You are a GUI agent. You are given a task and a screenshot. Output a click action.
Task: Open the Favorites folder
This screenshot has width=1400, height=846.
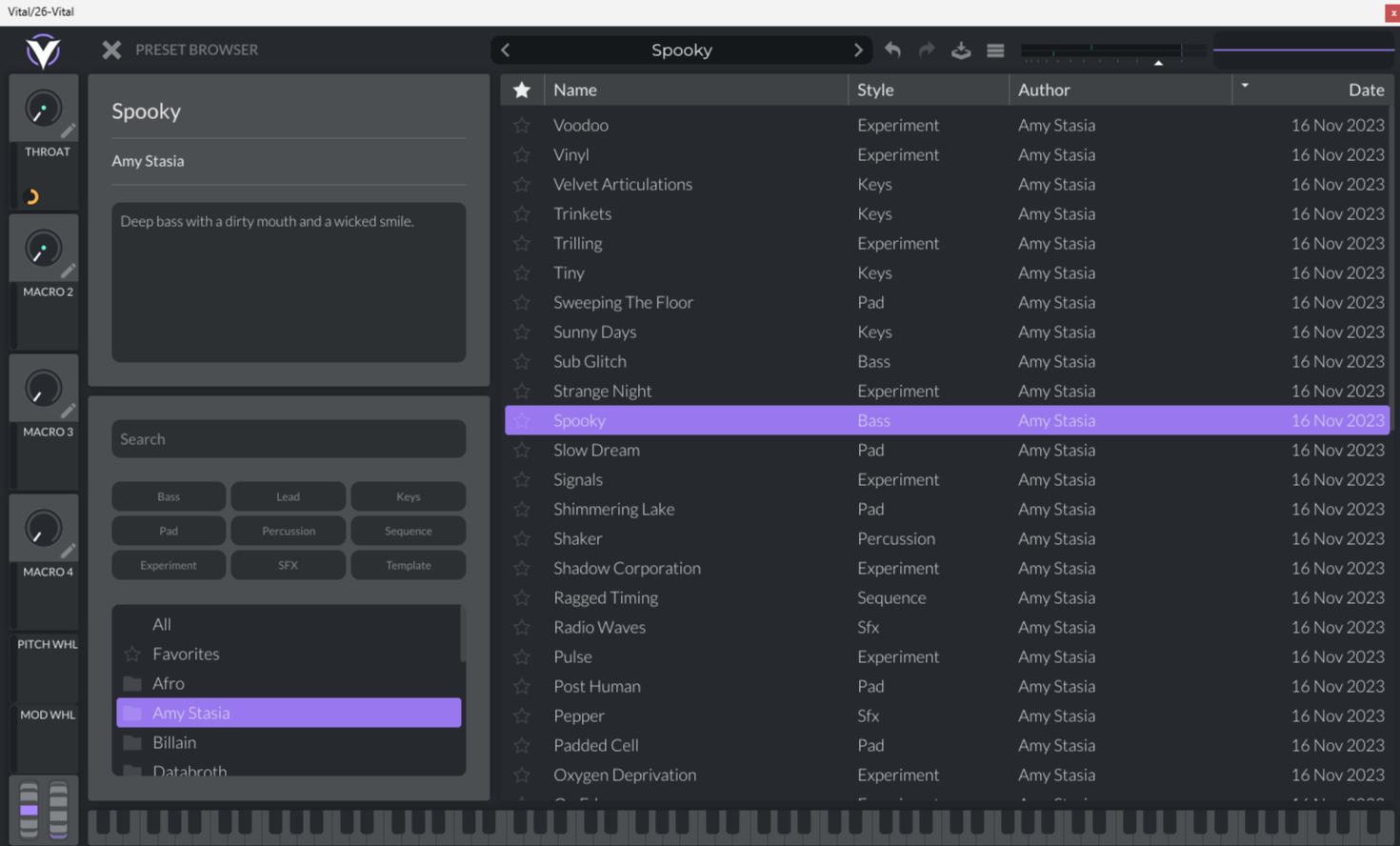click(x=288, y=654)
